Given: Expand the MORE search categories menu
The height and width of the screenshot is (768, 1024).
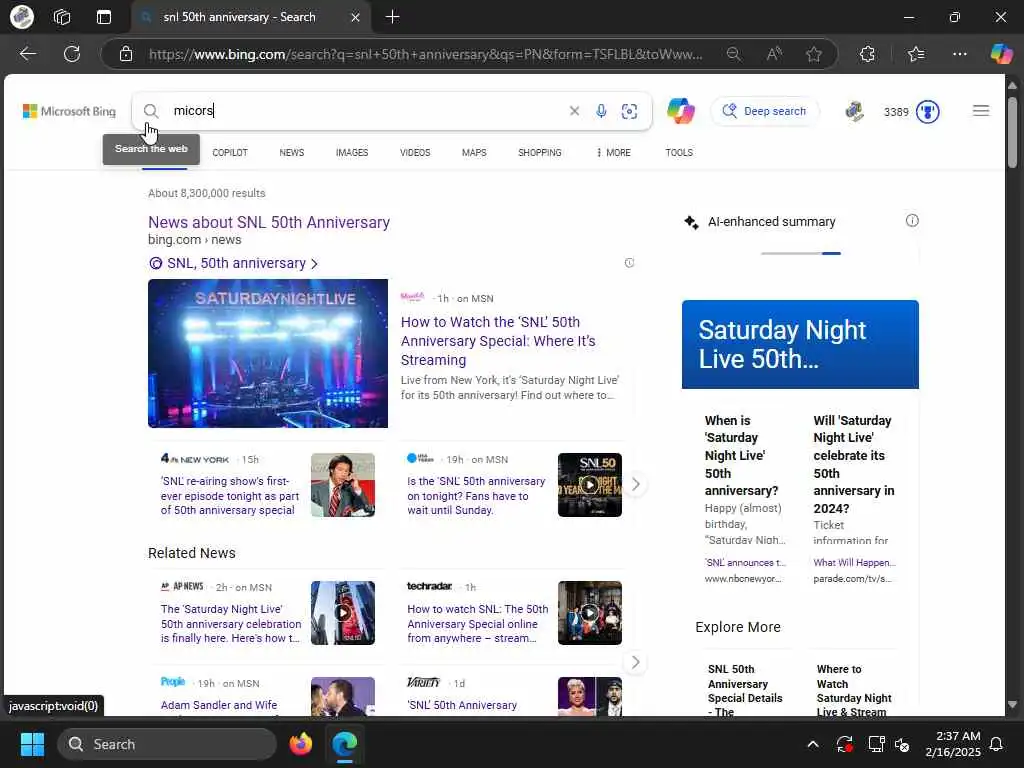Looking at the screenshot, I should (x=614, y=152).
